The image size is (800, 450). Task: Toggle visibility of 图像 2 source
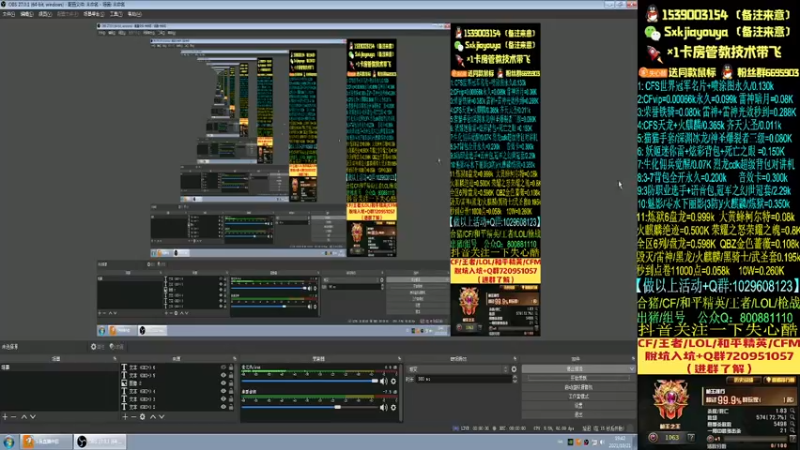(223, 383)
